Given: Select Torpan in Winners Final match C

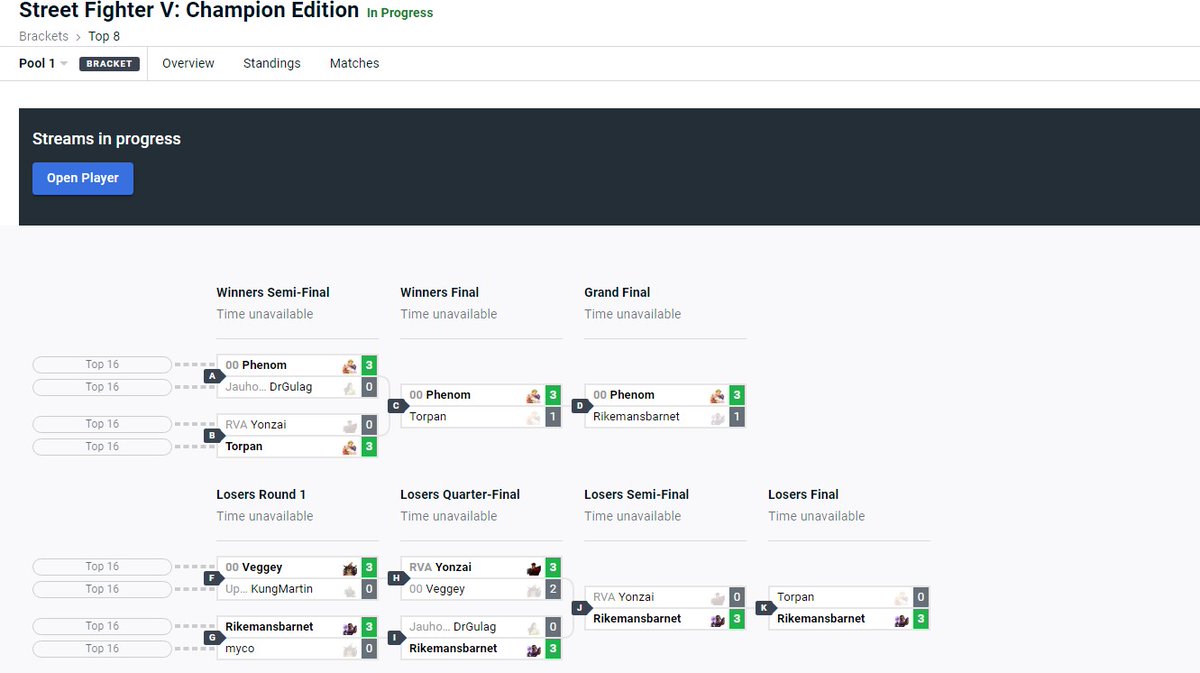Looking at the screenshot, I should (x=428, y=417).
